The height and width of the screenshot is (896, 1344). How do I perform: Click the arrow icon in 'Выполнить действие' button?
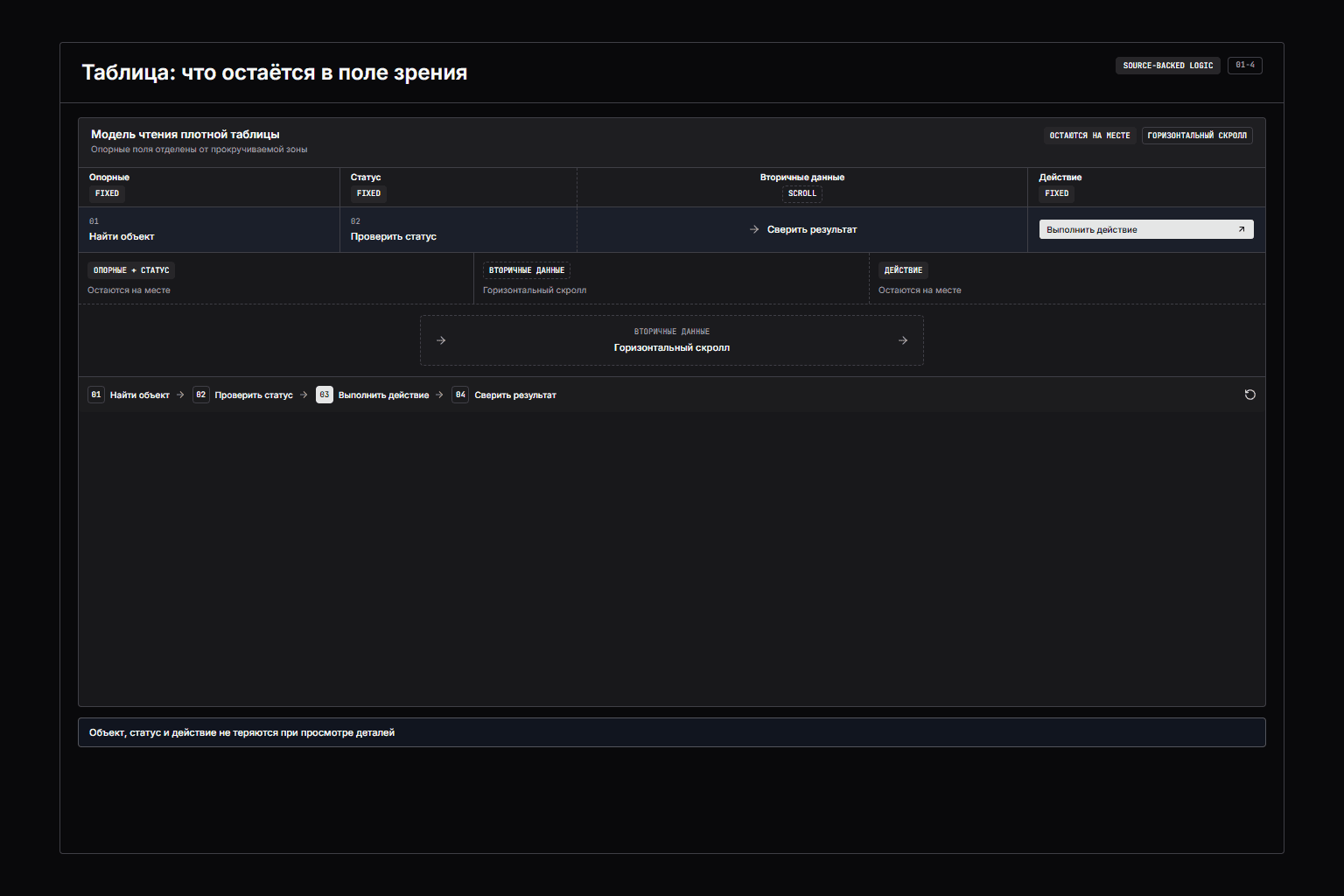pyautogui.click(x=1241, y=229)
